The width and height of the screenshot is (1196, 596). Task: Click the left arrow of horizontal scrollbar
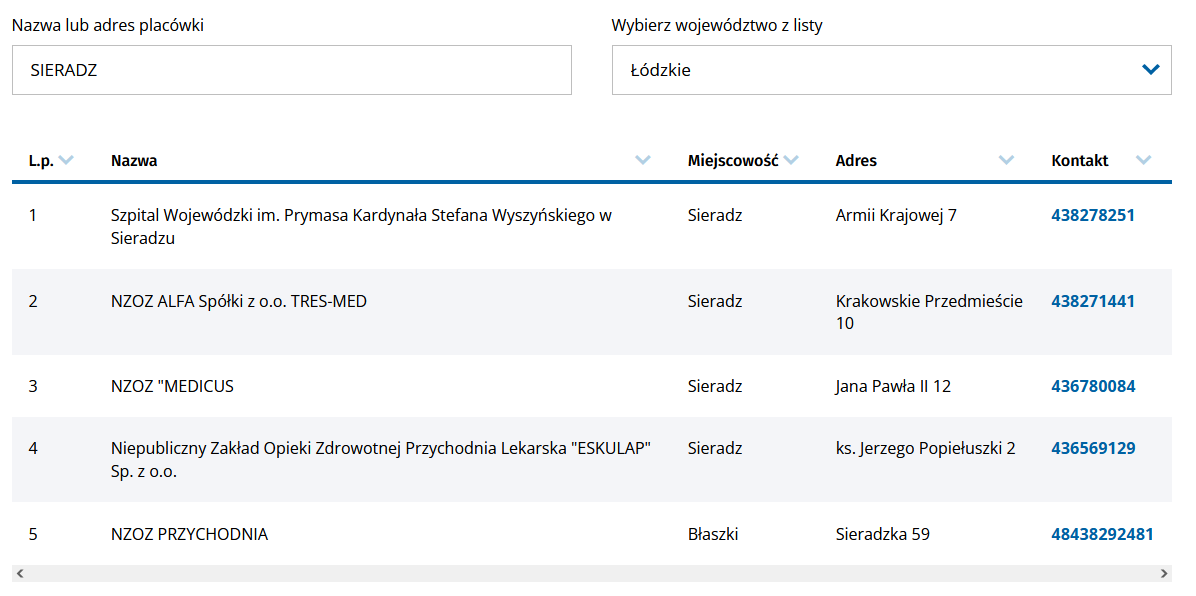pyautogui.click(x=20, y=574)
